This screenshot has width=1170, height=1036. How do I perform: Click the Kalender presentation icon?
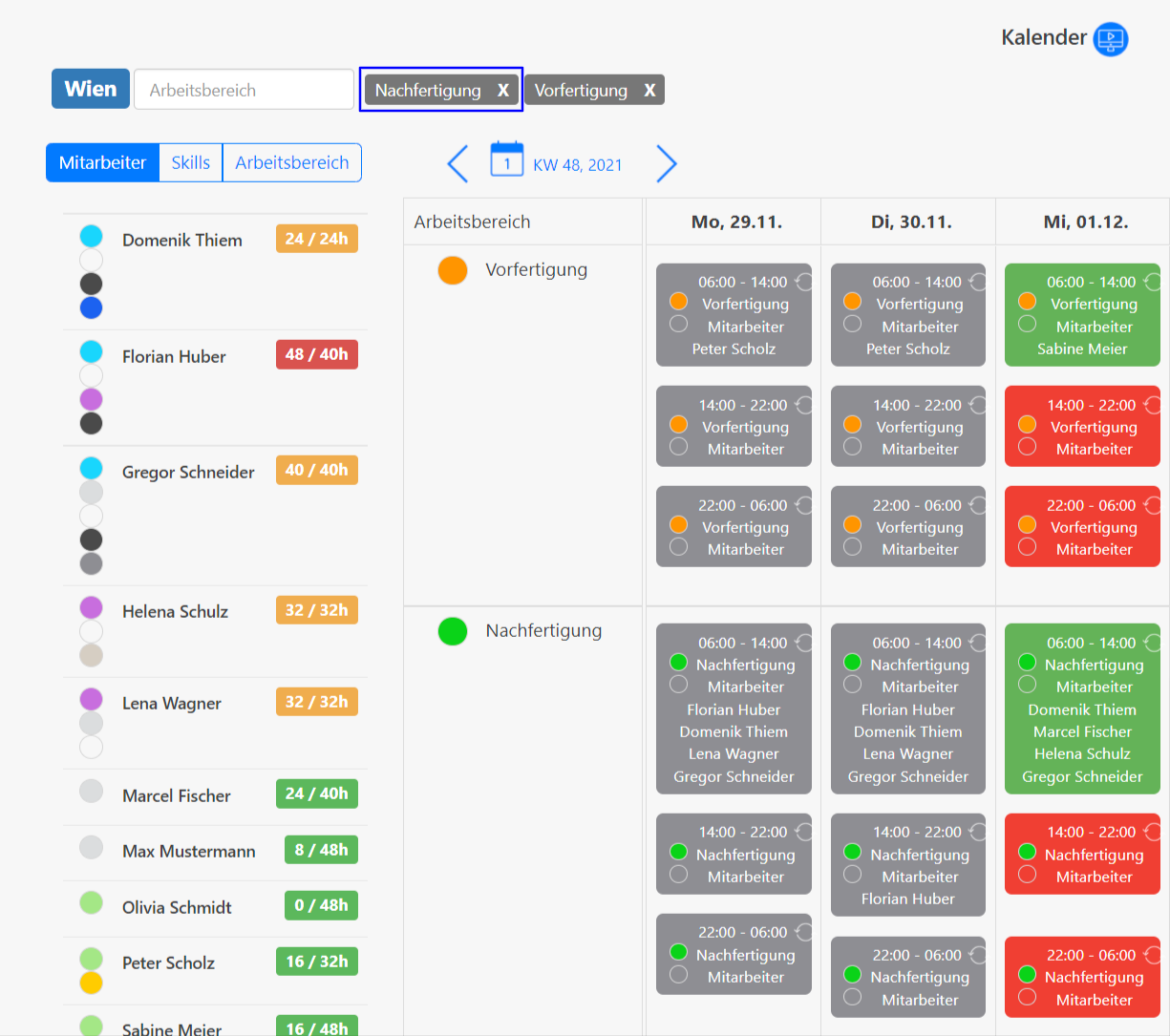[x=1110, y=39]
